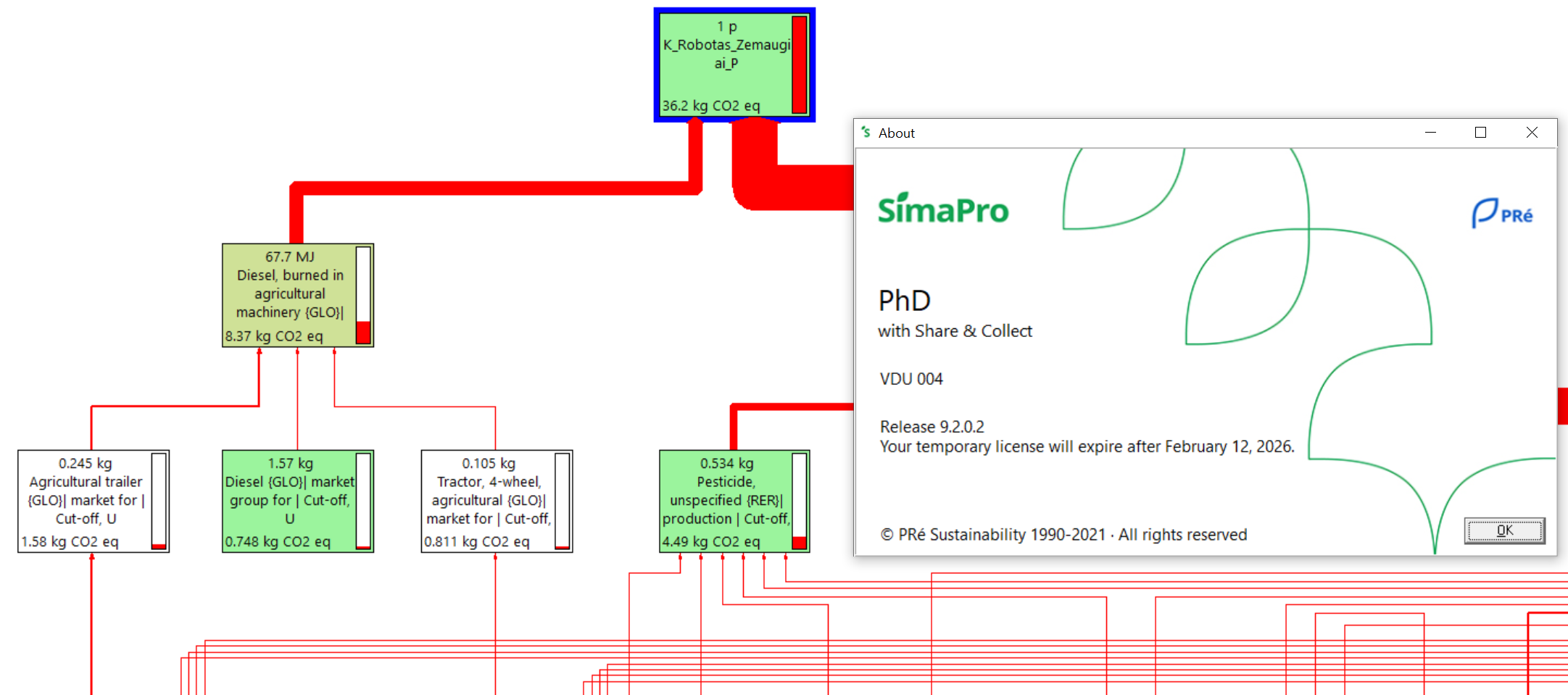The image size is (1568, 695).
Task: Maximize the About dialog window
Action: click(x=1480, y=133)
